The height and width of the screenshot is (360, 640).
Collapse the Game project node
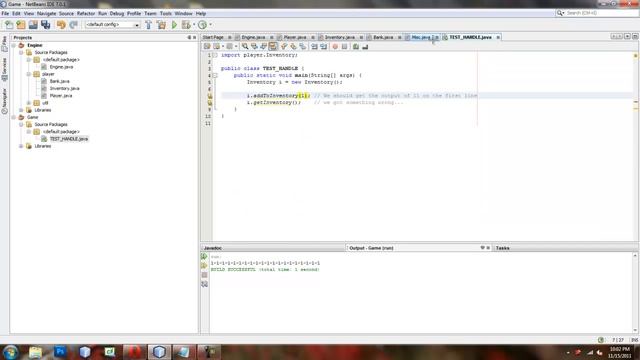pyautogui.click(x=14, y=118)
